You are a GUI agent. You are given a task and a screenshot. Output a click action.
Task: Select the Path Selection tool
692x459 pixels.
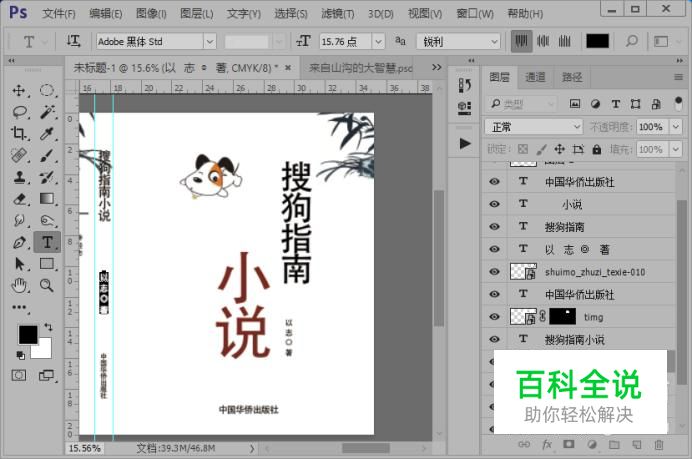[x=19, y=264]
